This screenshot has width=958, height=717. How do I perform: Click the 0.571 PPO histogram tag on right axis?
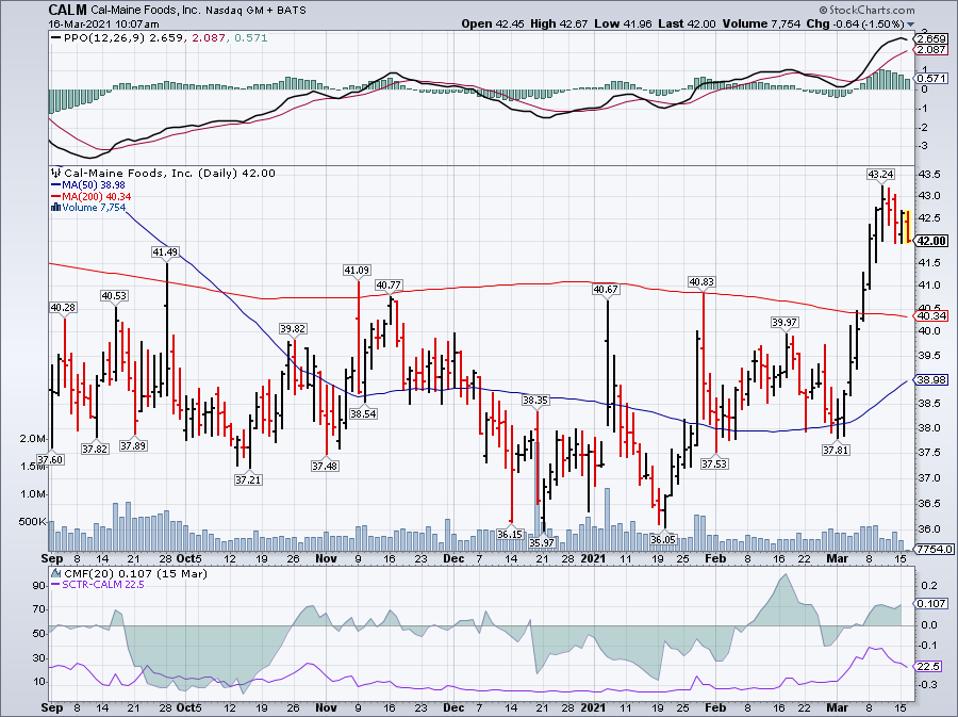point(932,78)
